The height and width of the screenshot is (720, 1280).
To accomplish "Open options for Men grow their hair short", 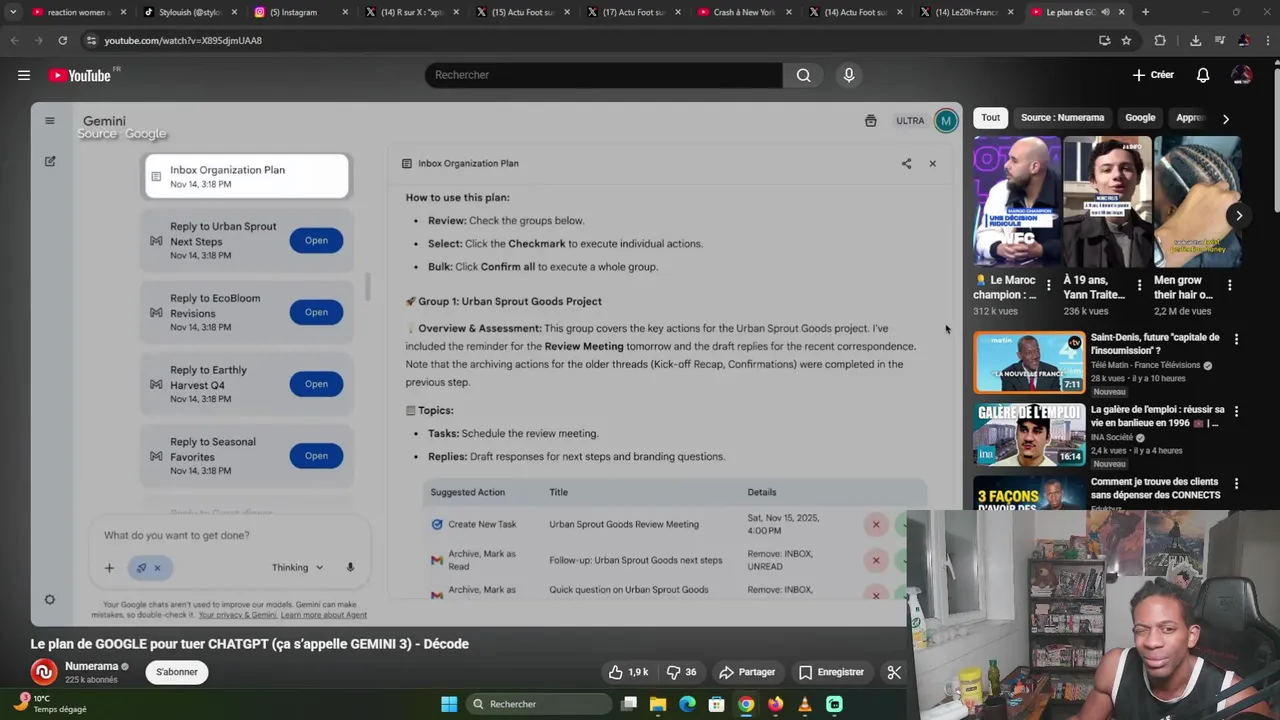I will 1229,286.
